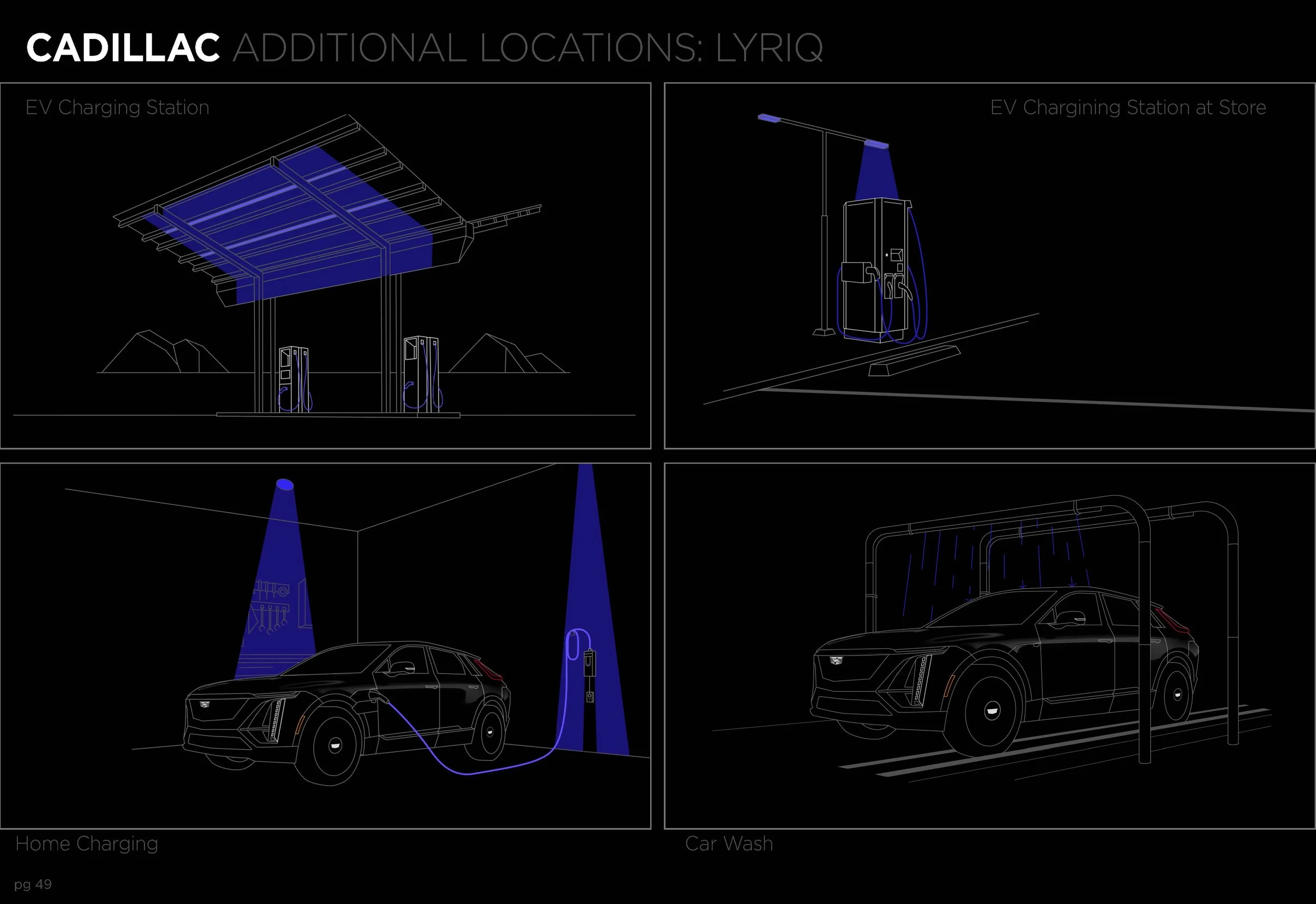This screenshot has height=904, width=1316.
Task: Select the right charger under the canopy
Action: [x=423, y=374]
